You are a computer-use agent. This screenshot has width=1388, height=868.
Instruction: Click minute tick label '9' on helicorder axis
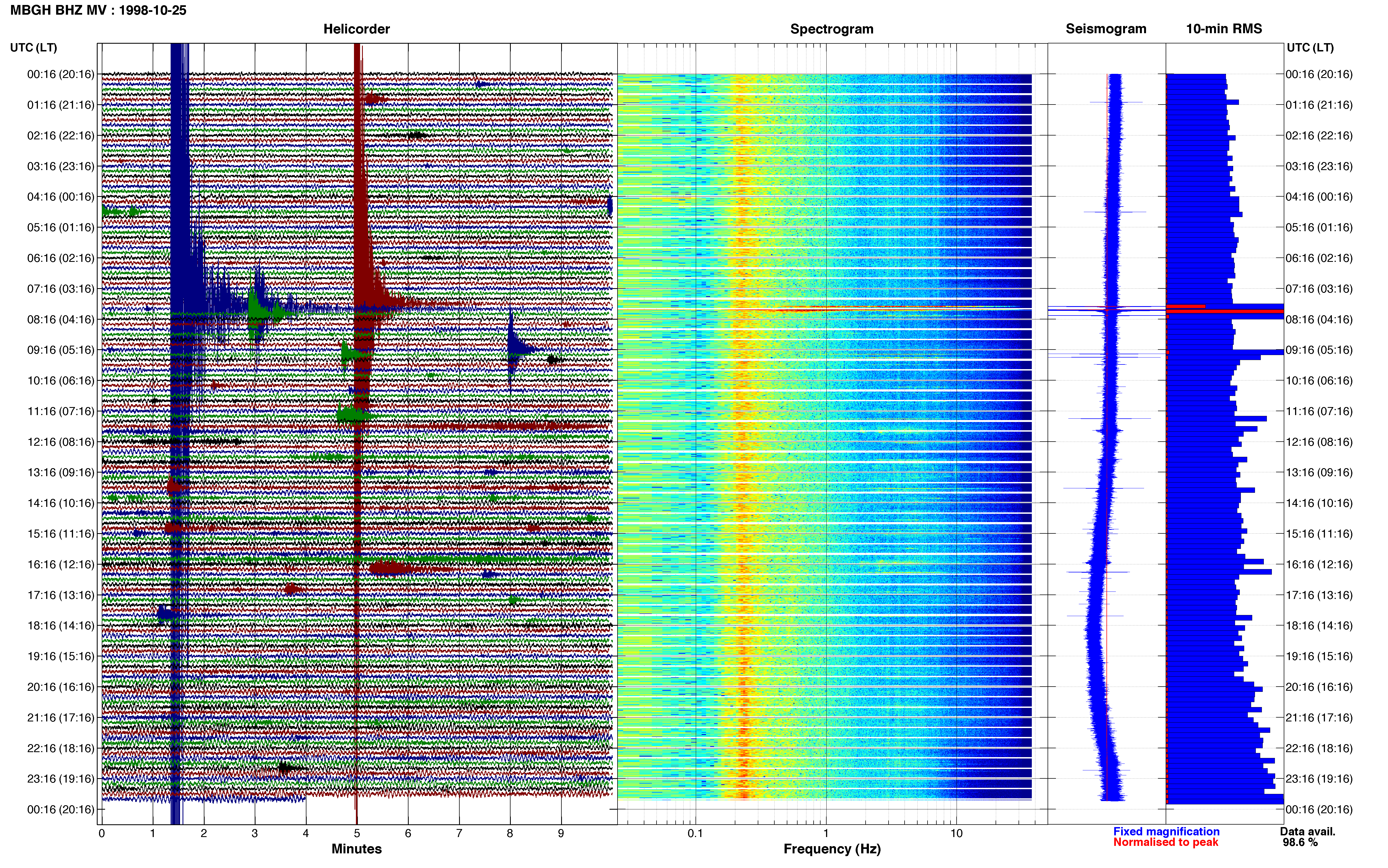click(x=561, y=833)
